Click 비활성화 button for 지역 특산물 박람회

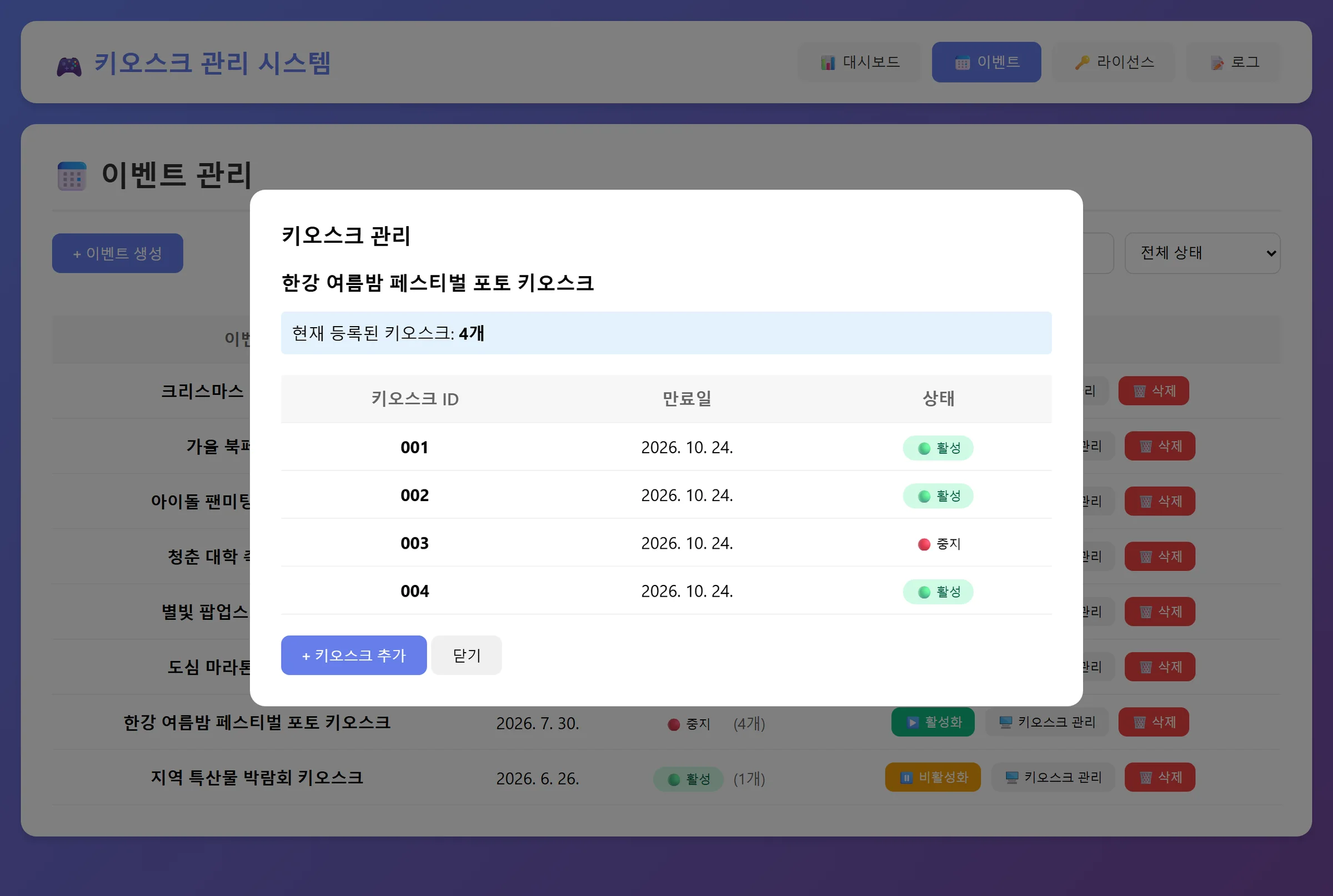point(933,777)
